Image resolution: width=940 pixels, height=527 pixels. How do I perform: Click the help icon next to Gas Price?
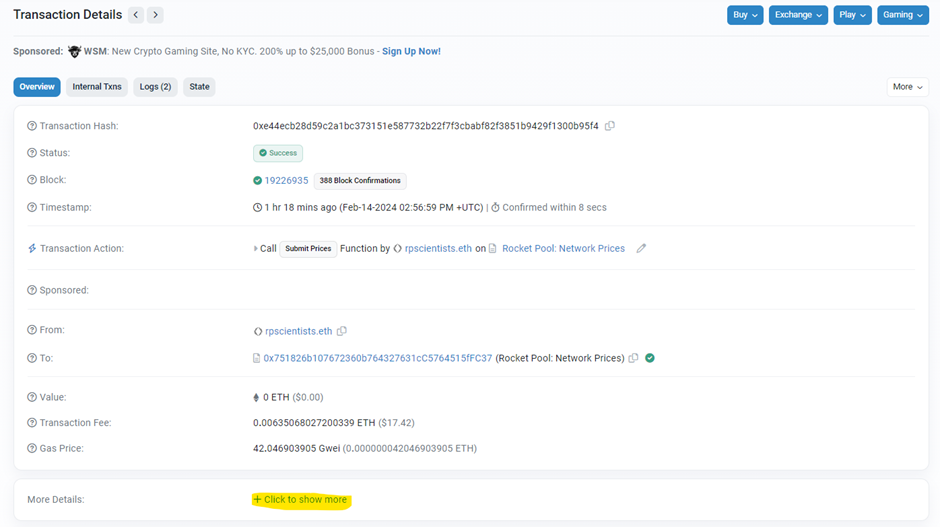click(32, 448)
